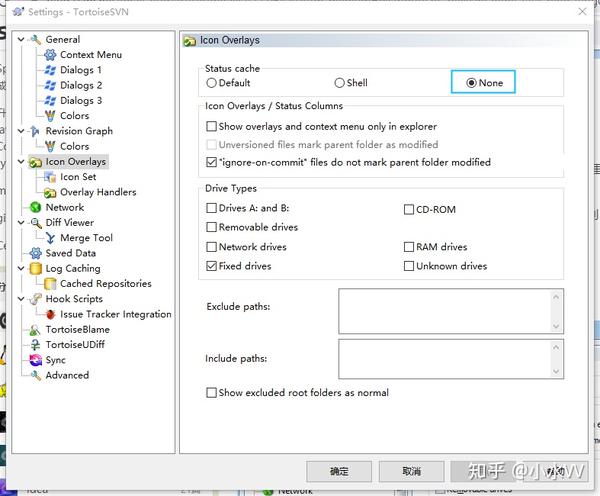The height and width of the screenshot is (496, 600).
Task: Click the TortoiseBlame icon
Action: pos(35,330)
